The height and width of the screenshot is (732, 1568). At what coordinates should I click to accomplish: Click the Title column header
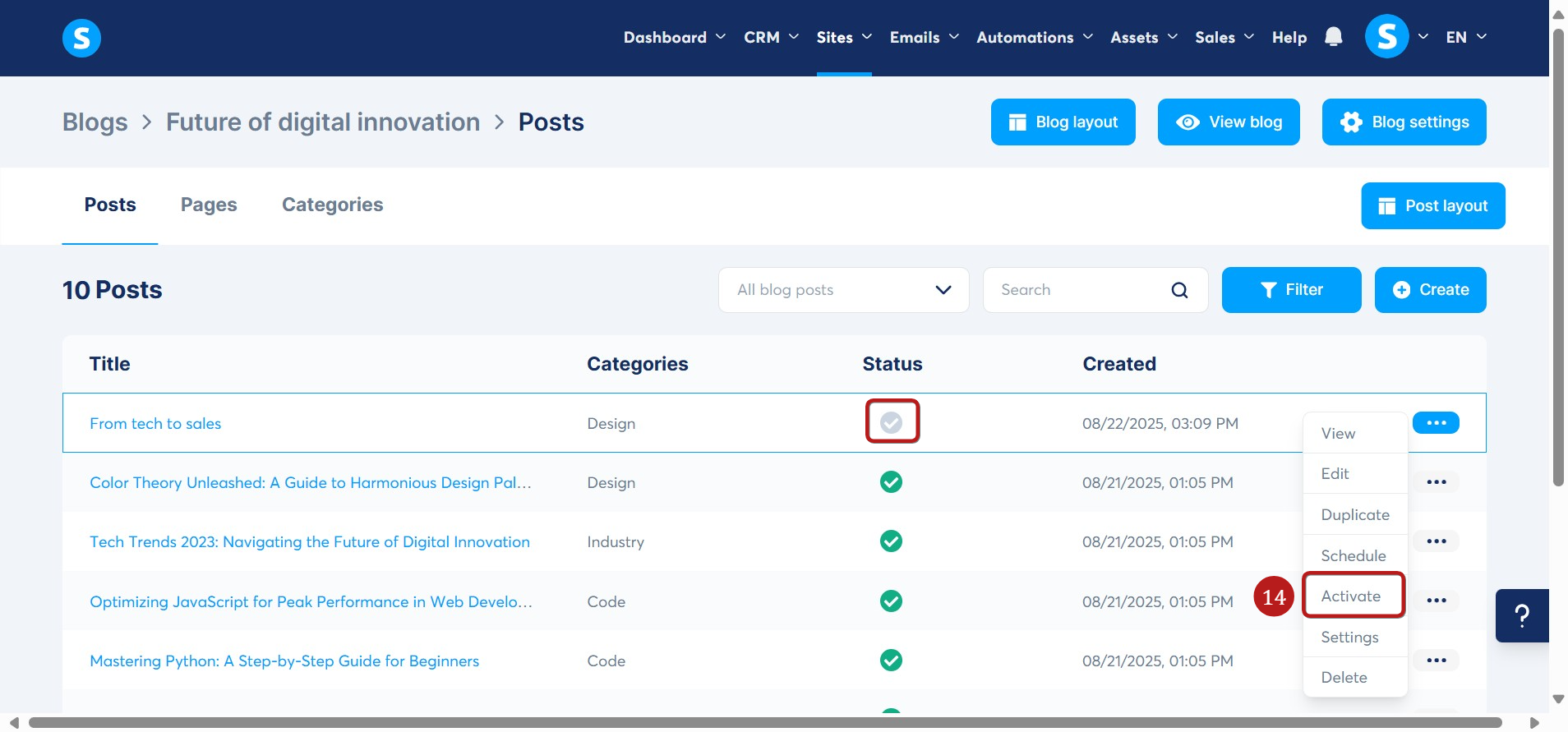coord(110,364)
